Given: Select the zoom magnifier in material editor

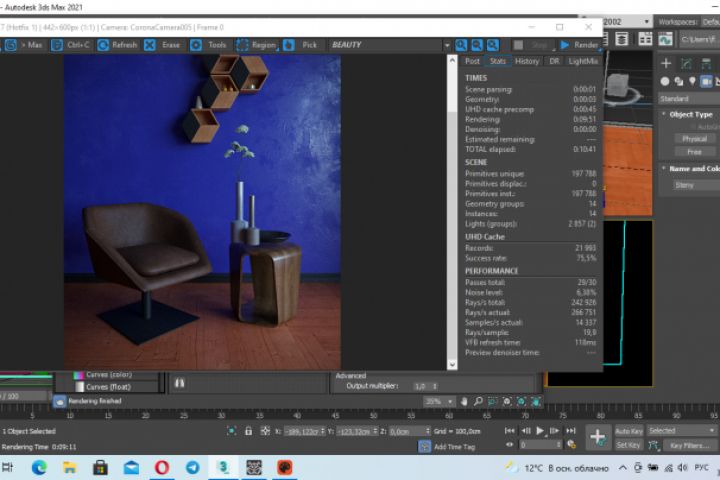Looking at the screenshot, I should [x=478, y=401].
